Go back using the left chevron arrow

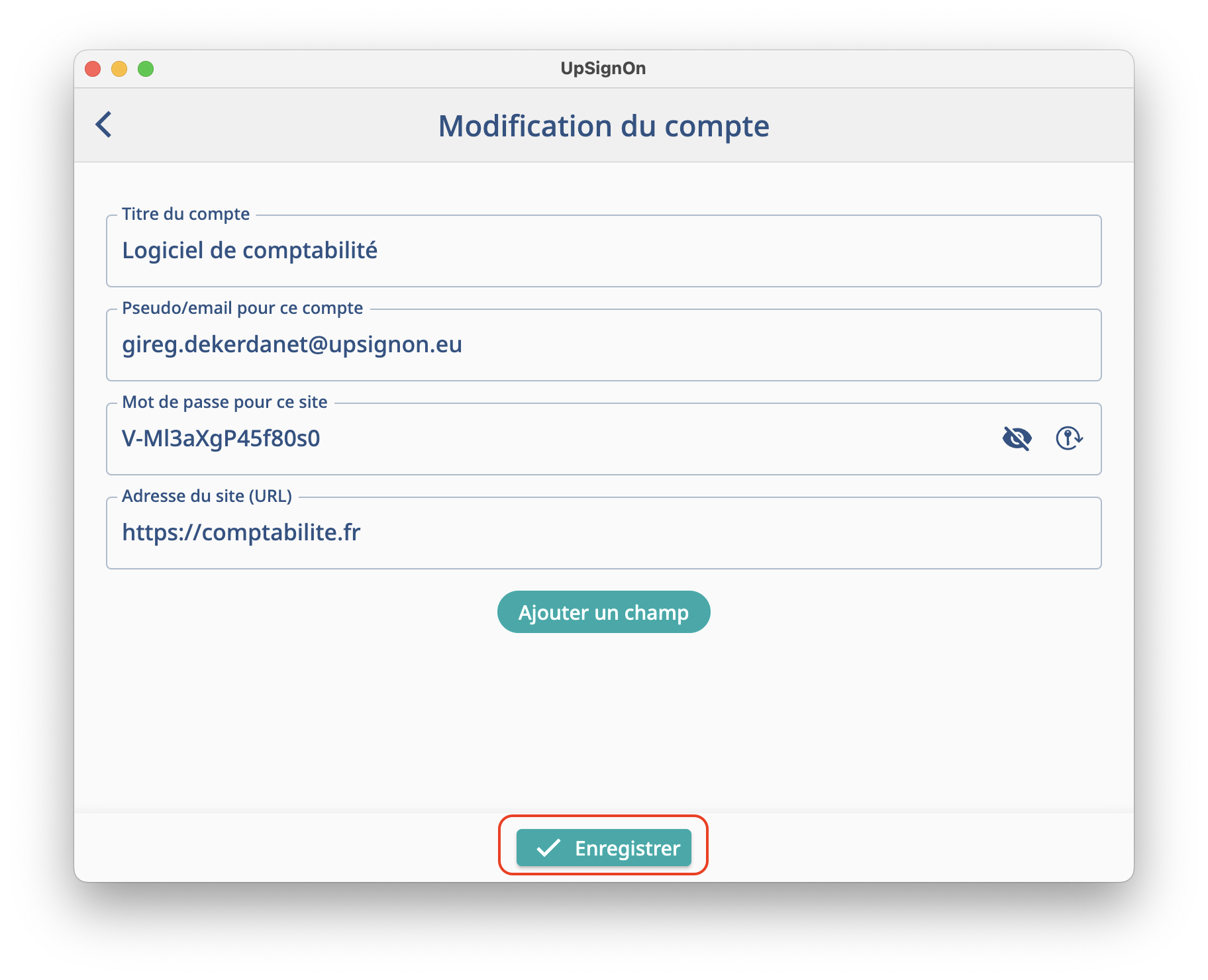coord(104,124)
